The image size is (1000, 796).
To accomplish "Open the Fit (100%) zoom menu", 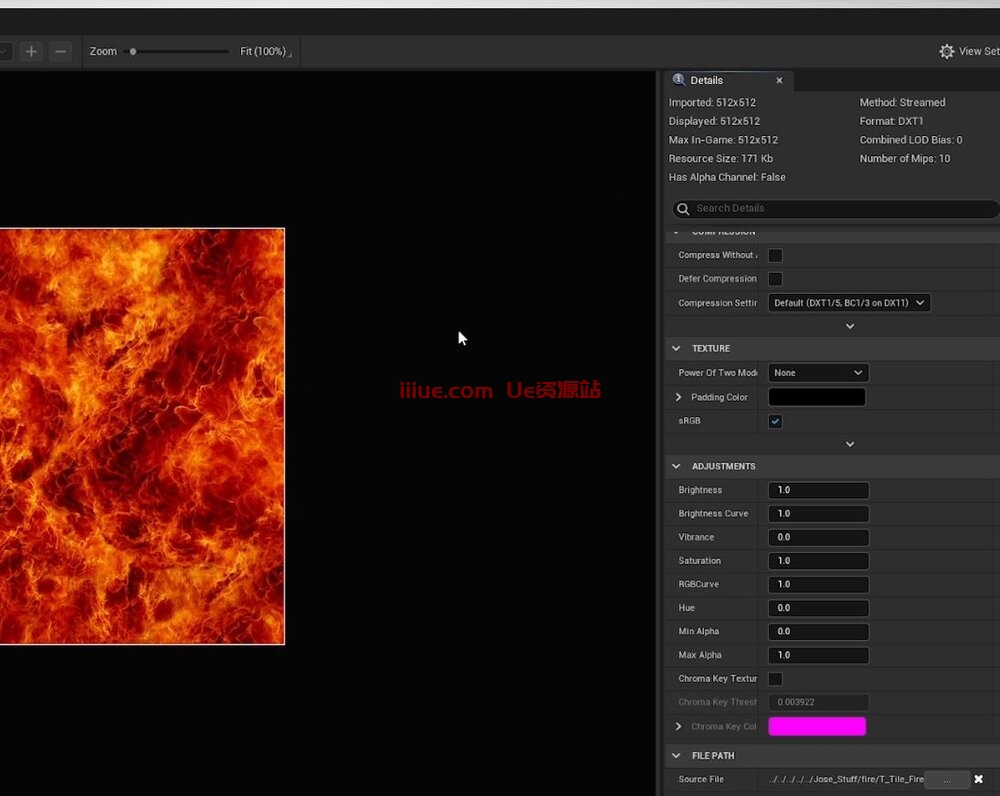I will [x=265, y=51].
